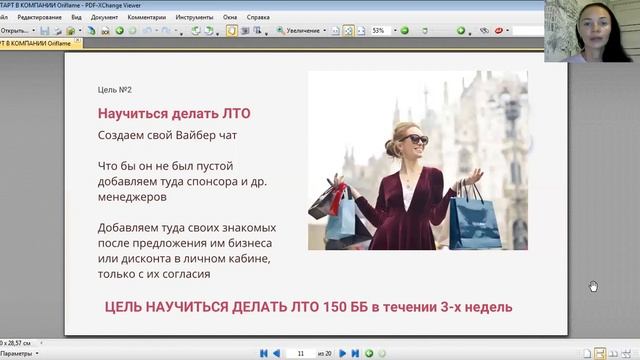Rotate page clockwise icon
This screenshot has height=360, width=640.
click(209, 31)
